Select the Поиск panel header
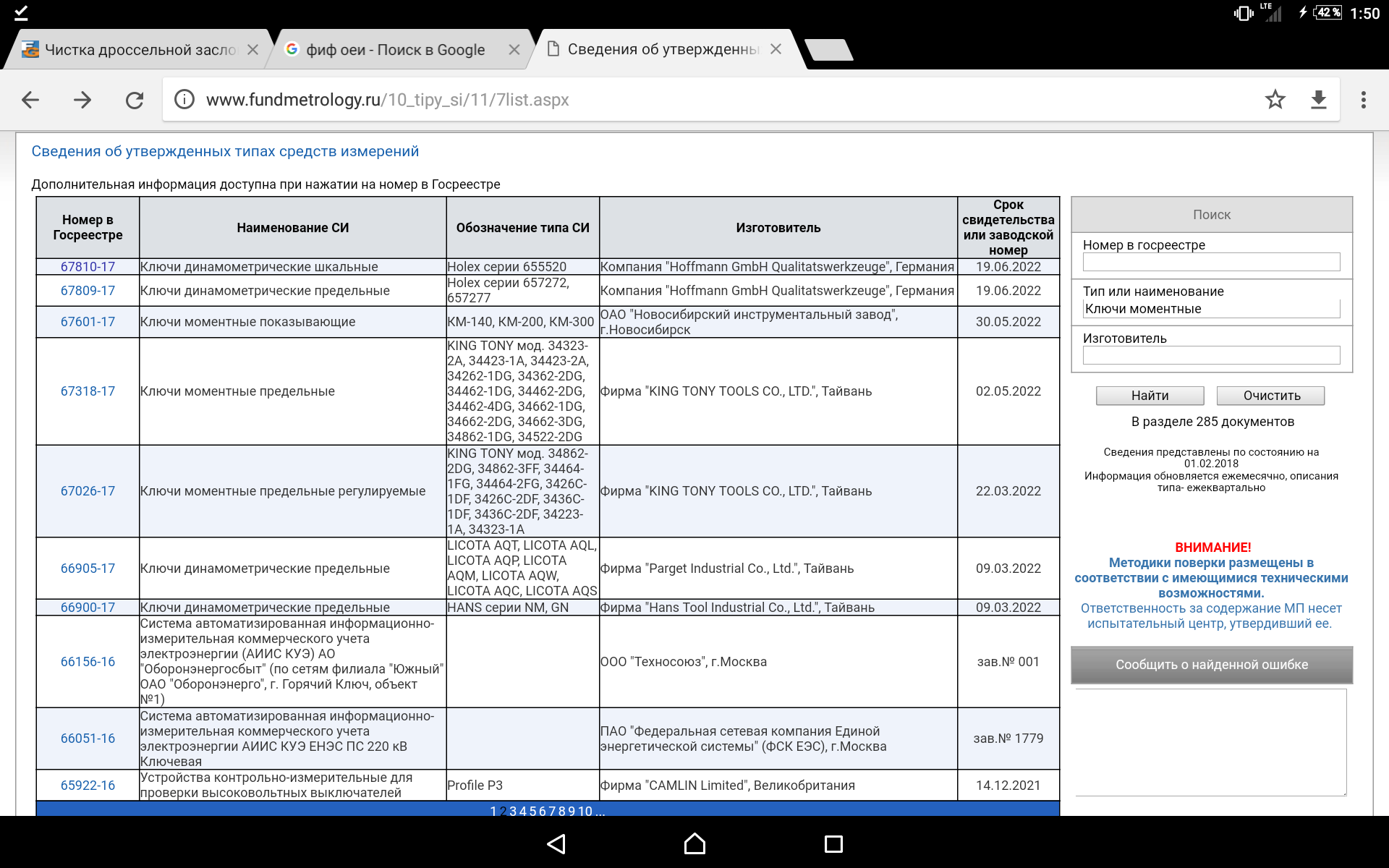 1212,215
